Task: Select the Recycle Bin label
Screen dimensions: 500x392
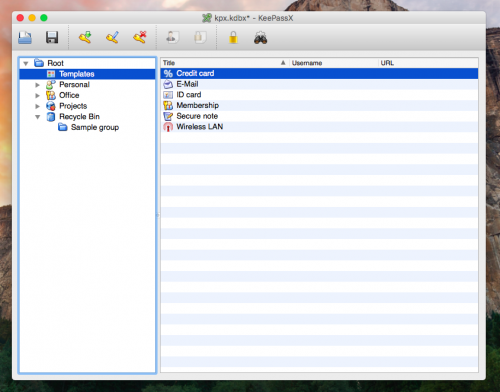Action: tap(79, 117)
